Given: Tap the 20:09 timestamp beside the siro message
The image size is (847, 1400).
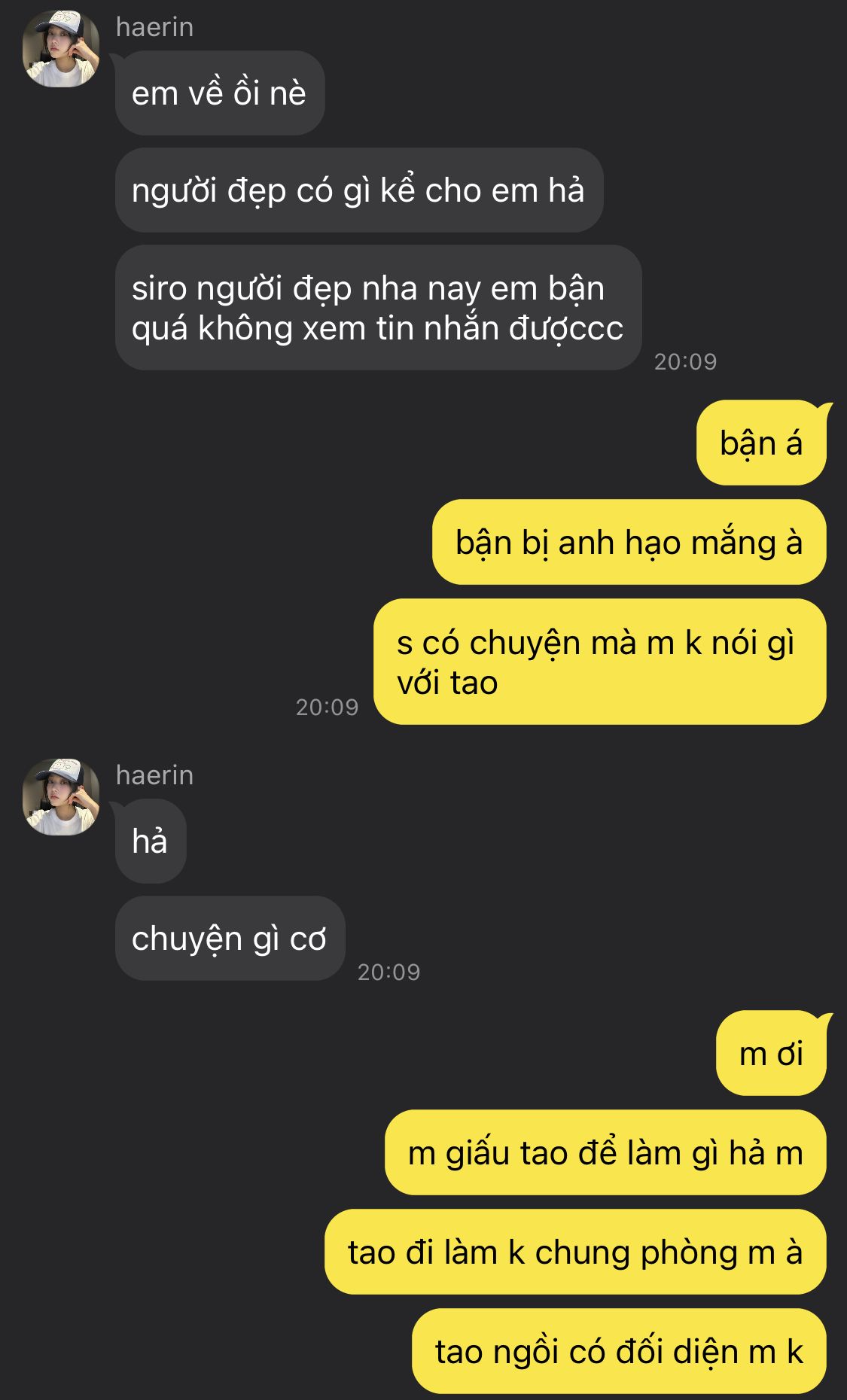Looking at the screenshot, I should [685, 362].
